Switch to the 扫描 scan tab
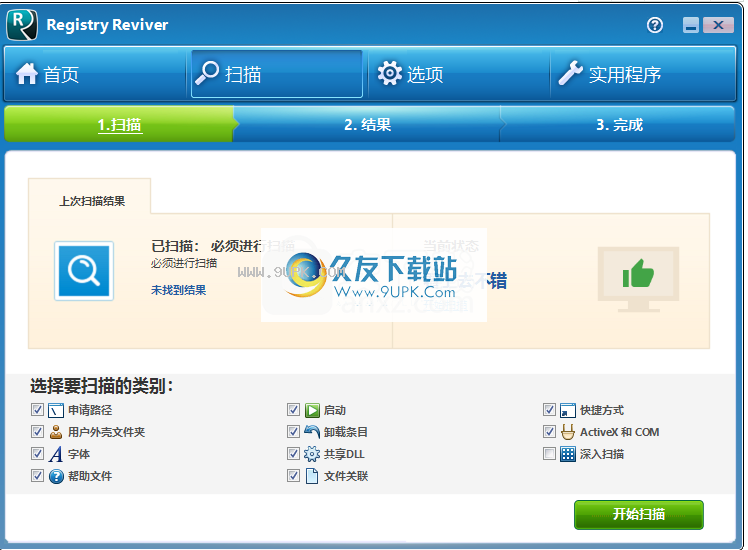Image resolution: width=748 pixels, height=550 pixels. tap(277, 74)
